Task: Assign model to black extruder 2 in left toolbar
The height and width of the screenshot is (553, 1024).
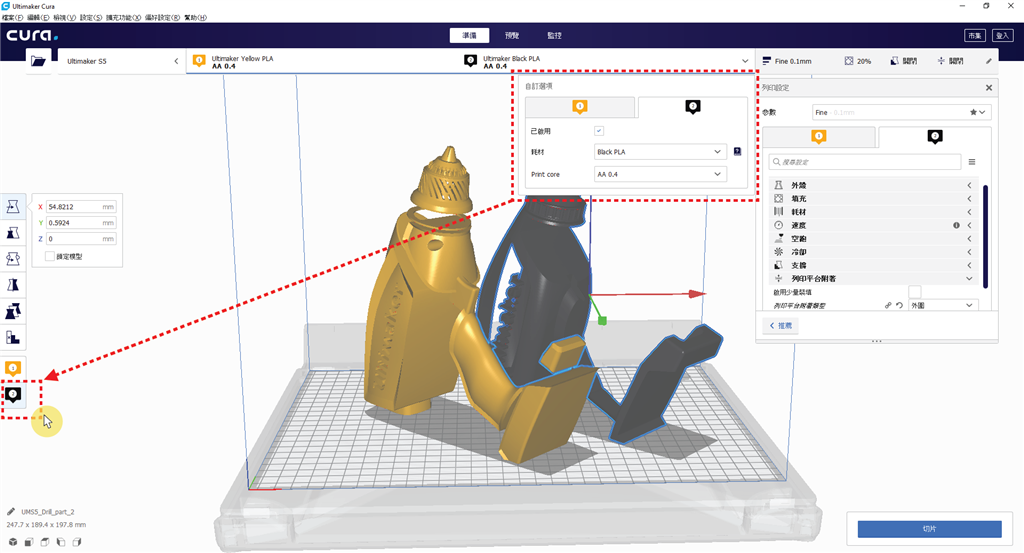Action: 13,395
